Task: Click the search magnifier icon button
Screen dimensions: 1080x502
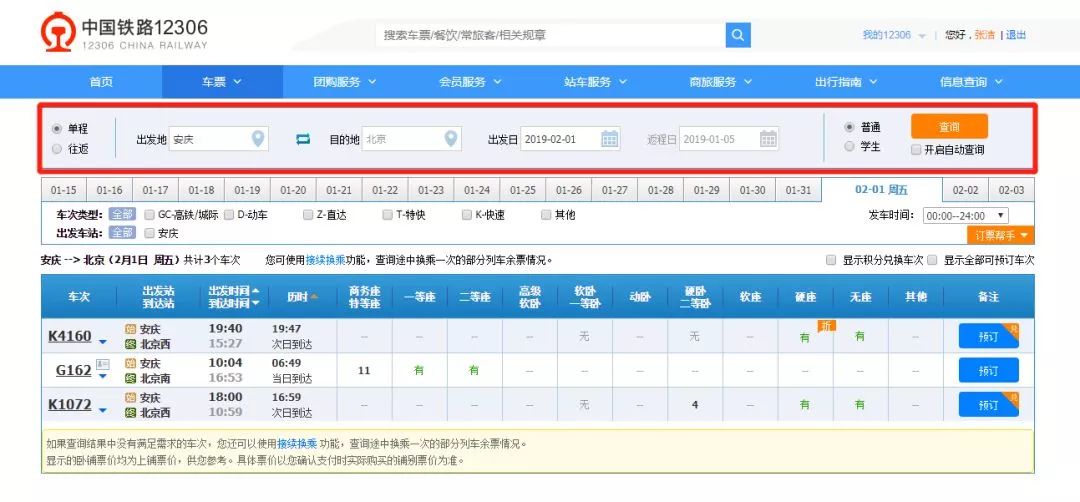Action: pyautogui.click(x=738, y=35)
